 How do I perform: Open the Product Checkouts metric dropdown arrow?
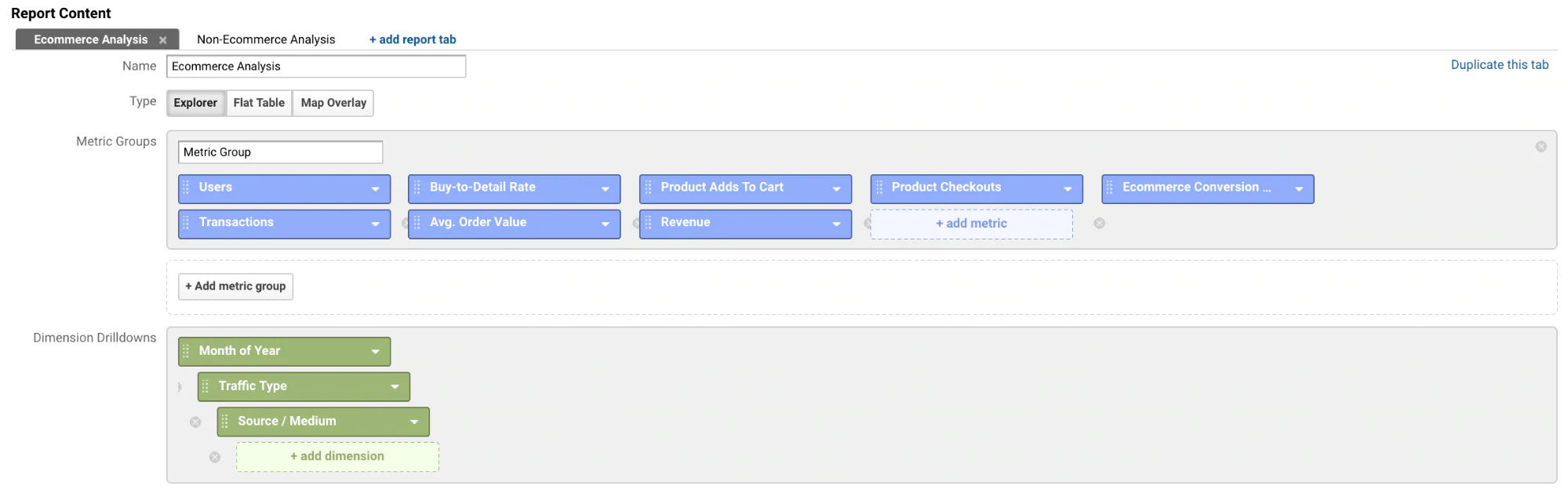1067,189
